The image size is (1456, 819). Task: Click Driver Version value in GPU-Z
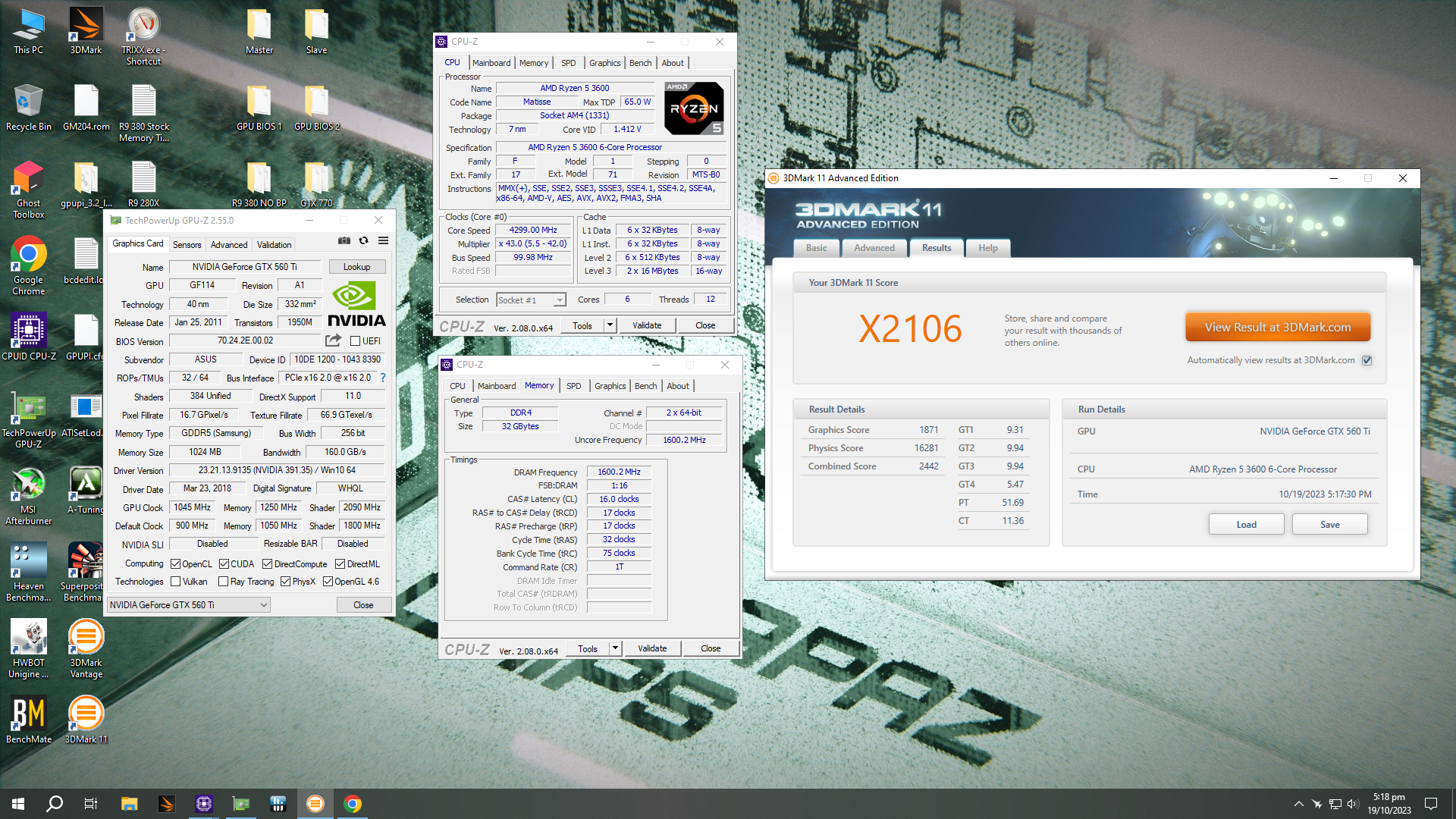tap(277, 470)
